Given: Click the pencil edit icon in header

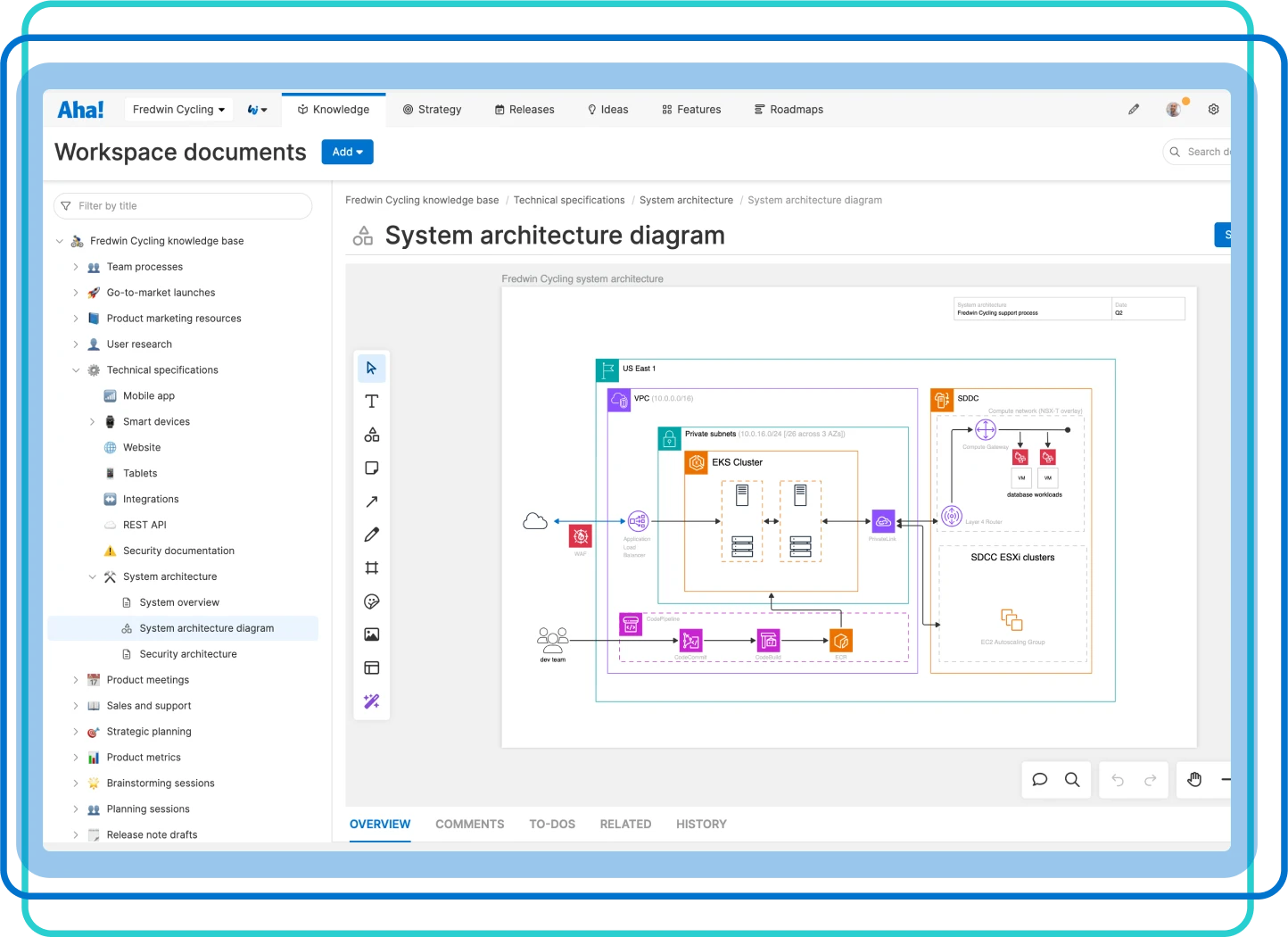Looking at the screenshot, I should [1134, 109].
